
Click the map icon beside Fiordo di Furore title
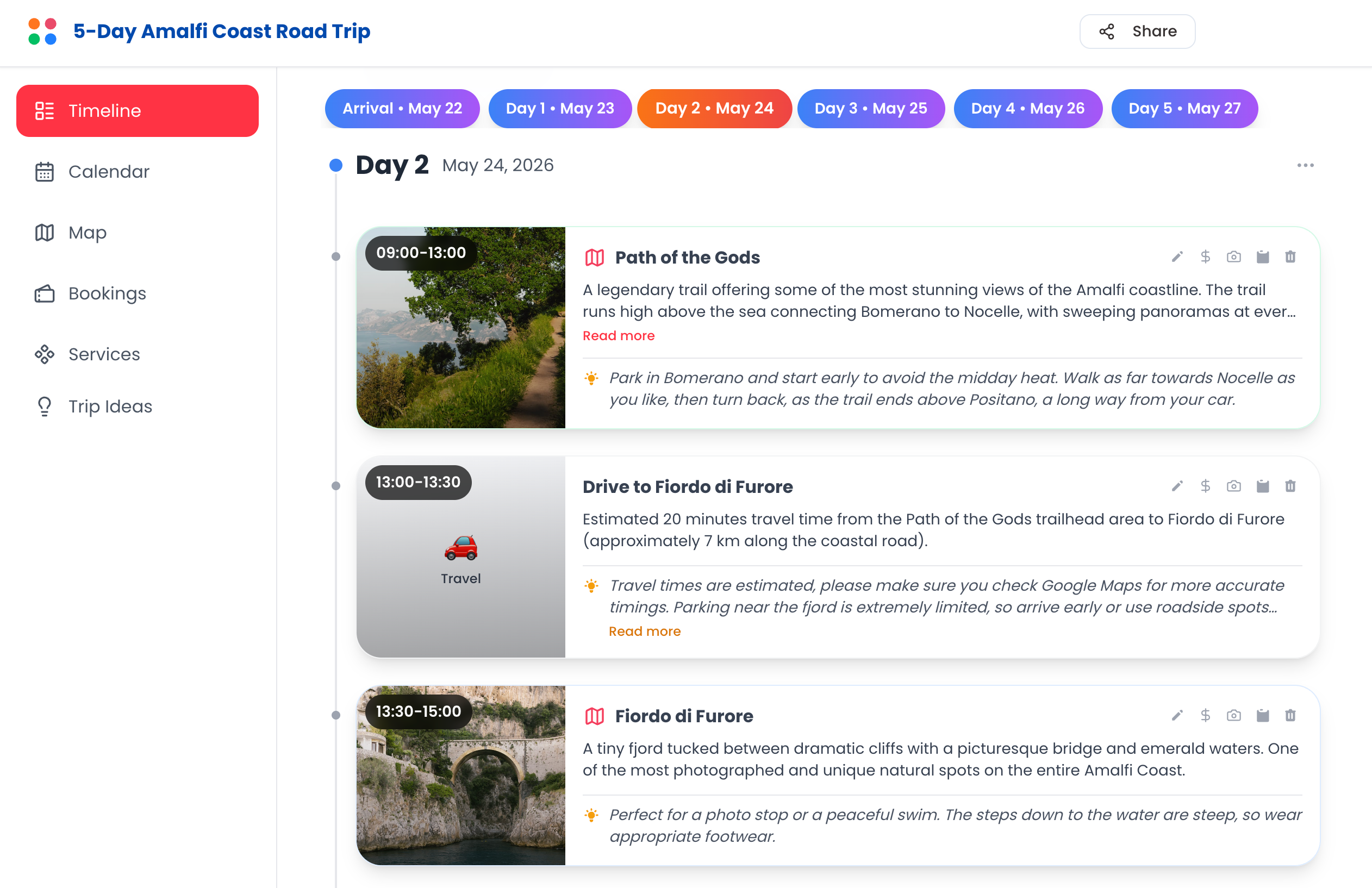coord(594,716)
